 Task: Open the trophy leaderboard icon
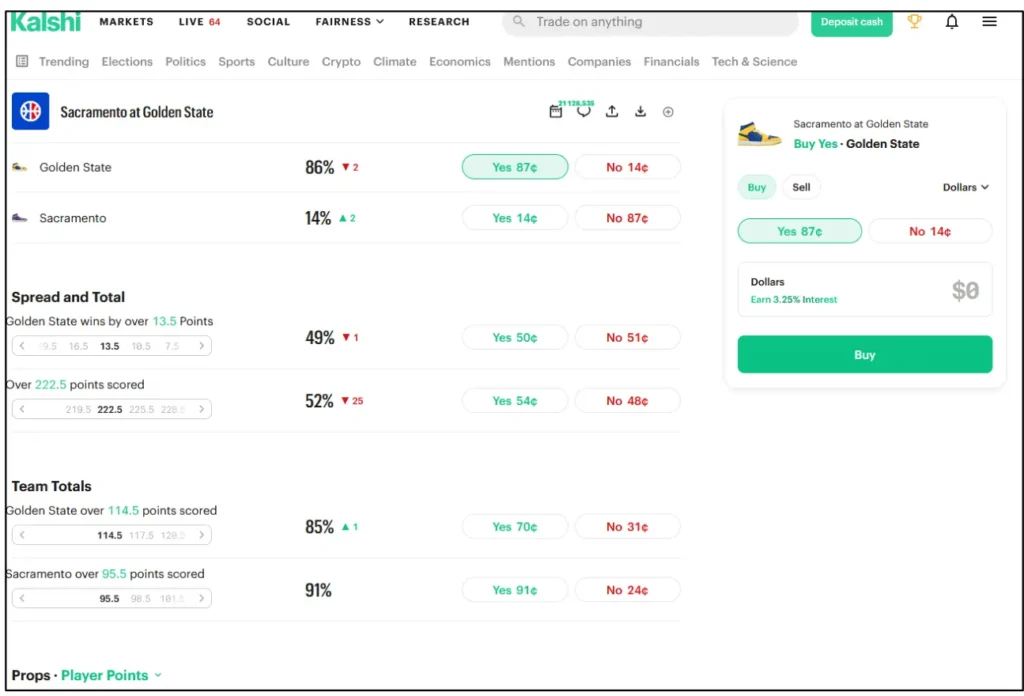point(914,22)
